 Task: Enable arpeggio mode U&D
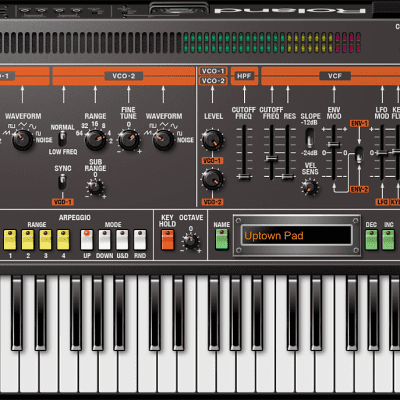[x=122, y=240]
